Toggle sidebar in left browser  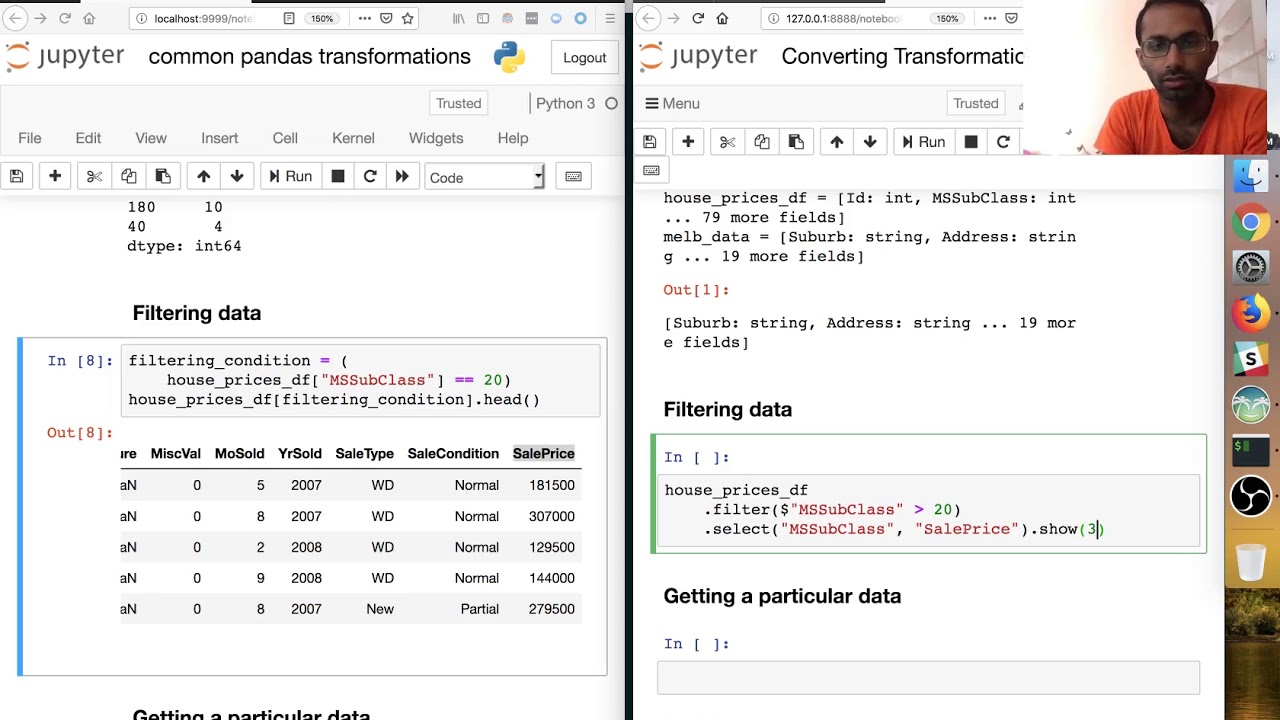pyautogui.click(x=483, y=18)
